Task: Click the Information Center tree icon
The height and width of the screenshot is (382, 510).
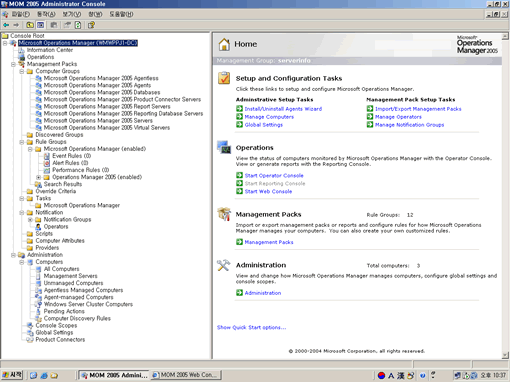Action: click(x=22, y=50)
